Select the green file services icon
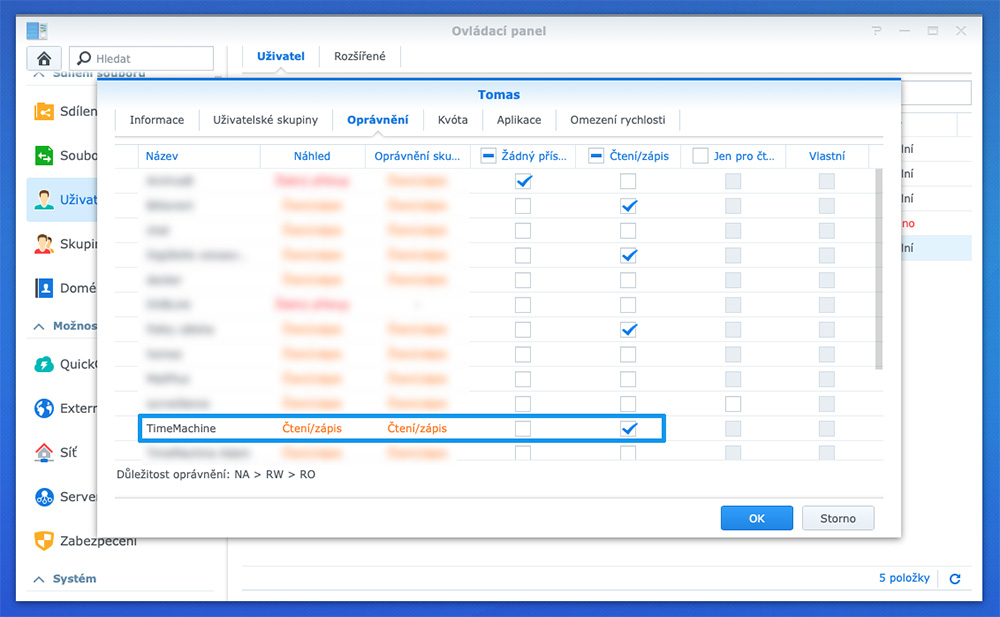 pos(44,156)
